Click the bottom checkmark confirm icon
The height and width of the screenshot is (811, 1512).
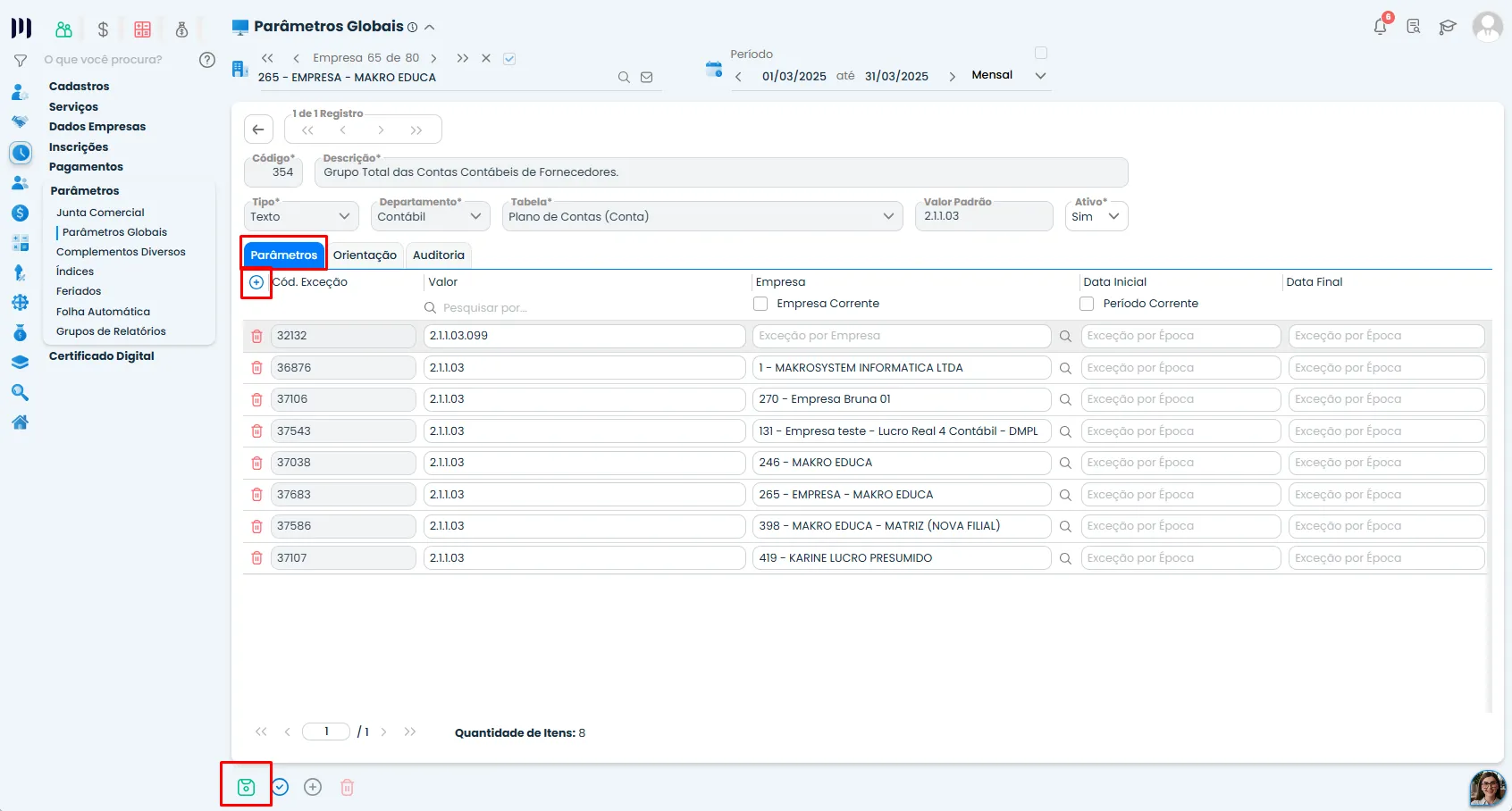click(x=280, y=787)
